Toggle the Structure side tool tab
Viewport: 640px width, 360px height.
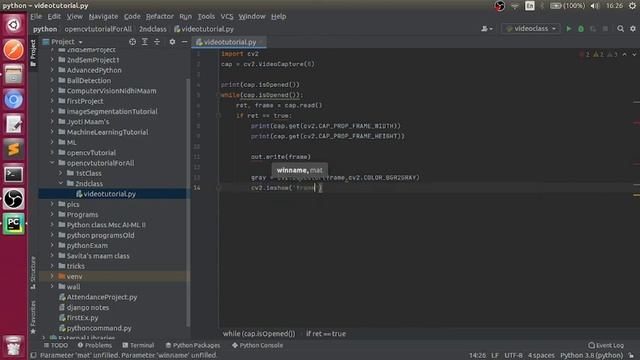[33, 273]
